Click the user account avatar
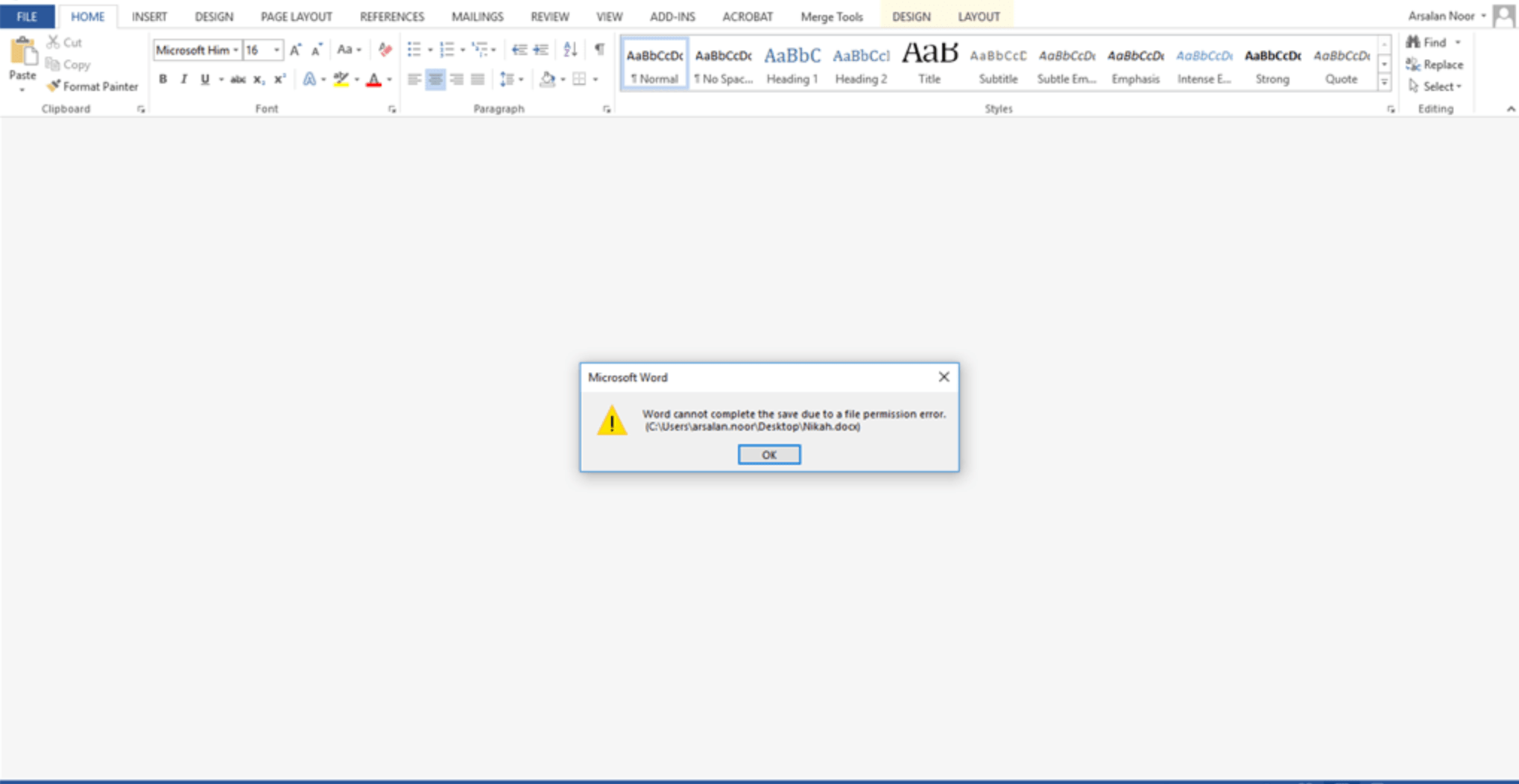1519x784 pixels. pyautogui.click(x=1504, y=16)
